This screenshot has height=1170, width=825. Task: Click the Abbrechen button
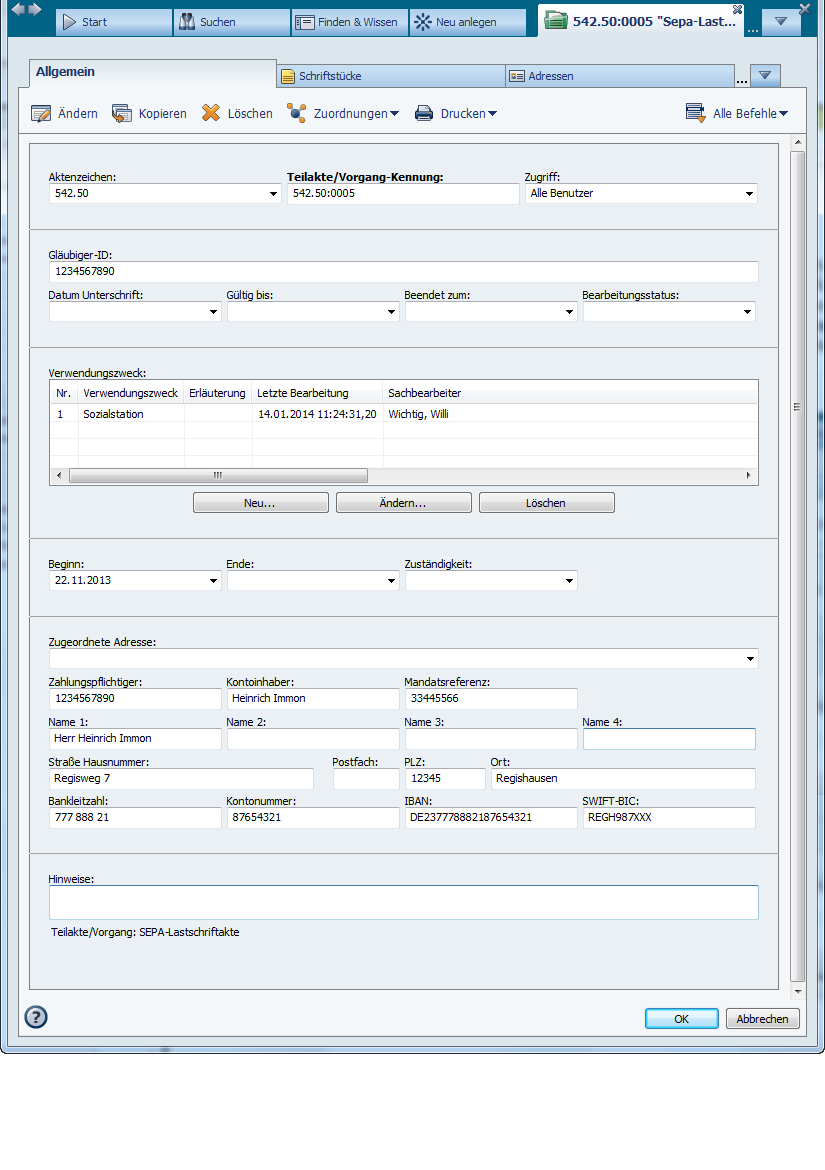coord(762,1019)
